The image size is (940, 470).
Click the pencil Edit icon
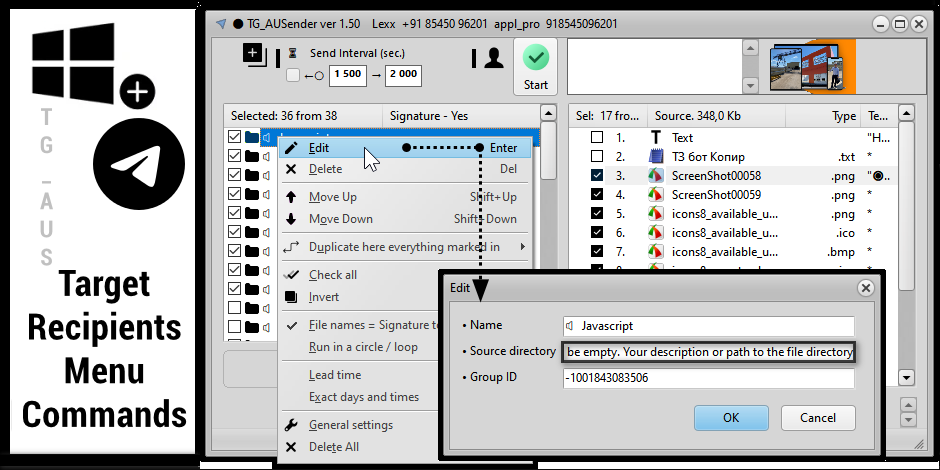[x=291, y=148]
